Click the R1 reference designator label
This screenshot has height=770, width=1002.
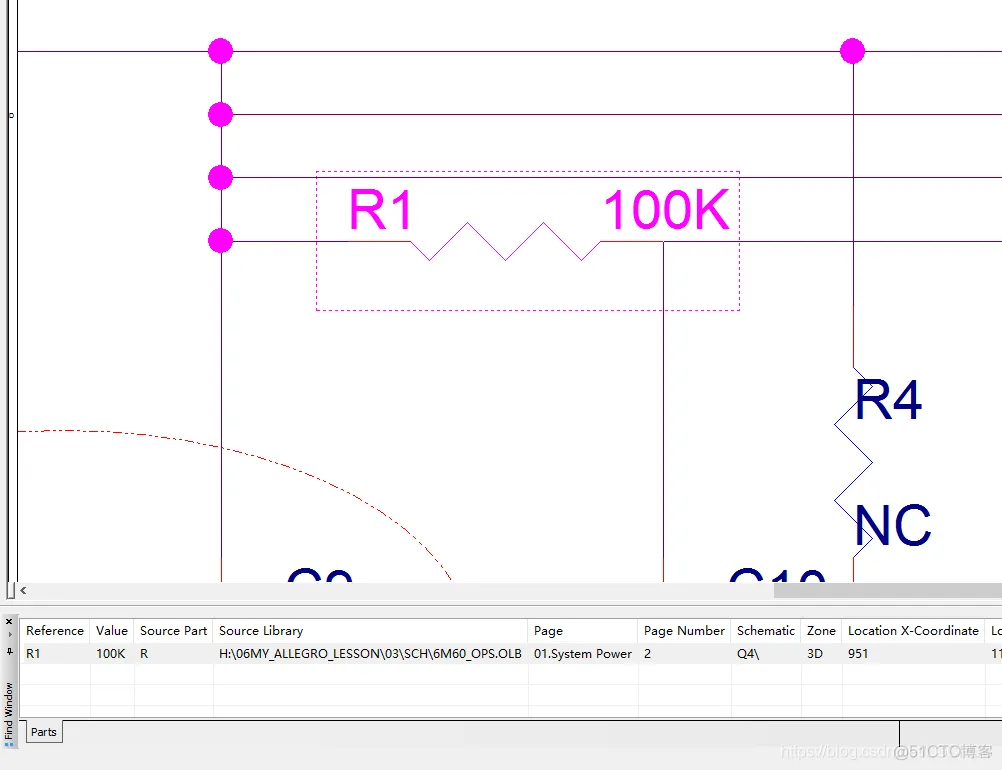[381, 210]
